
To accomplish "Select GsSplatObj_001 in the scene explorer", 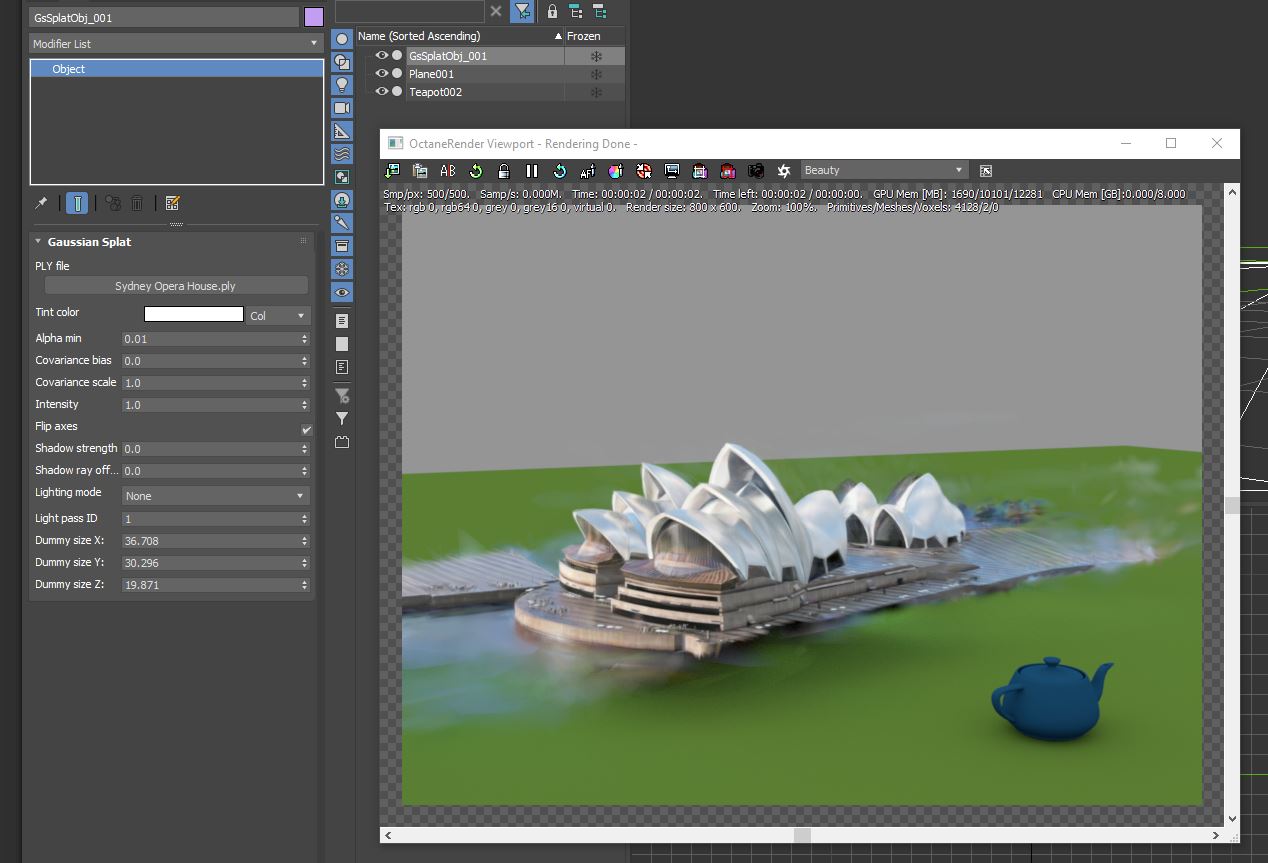I will point(448,56).
